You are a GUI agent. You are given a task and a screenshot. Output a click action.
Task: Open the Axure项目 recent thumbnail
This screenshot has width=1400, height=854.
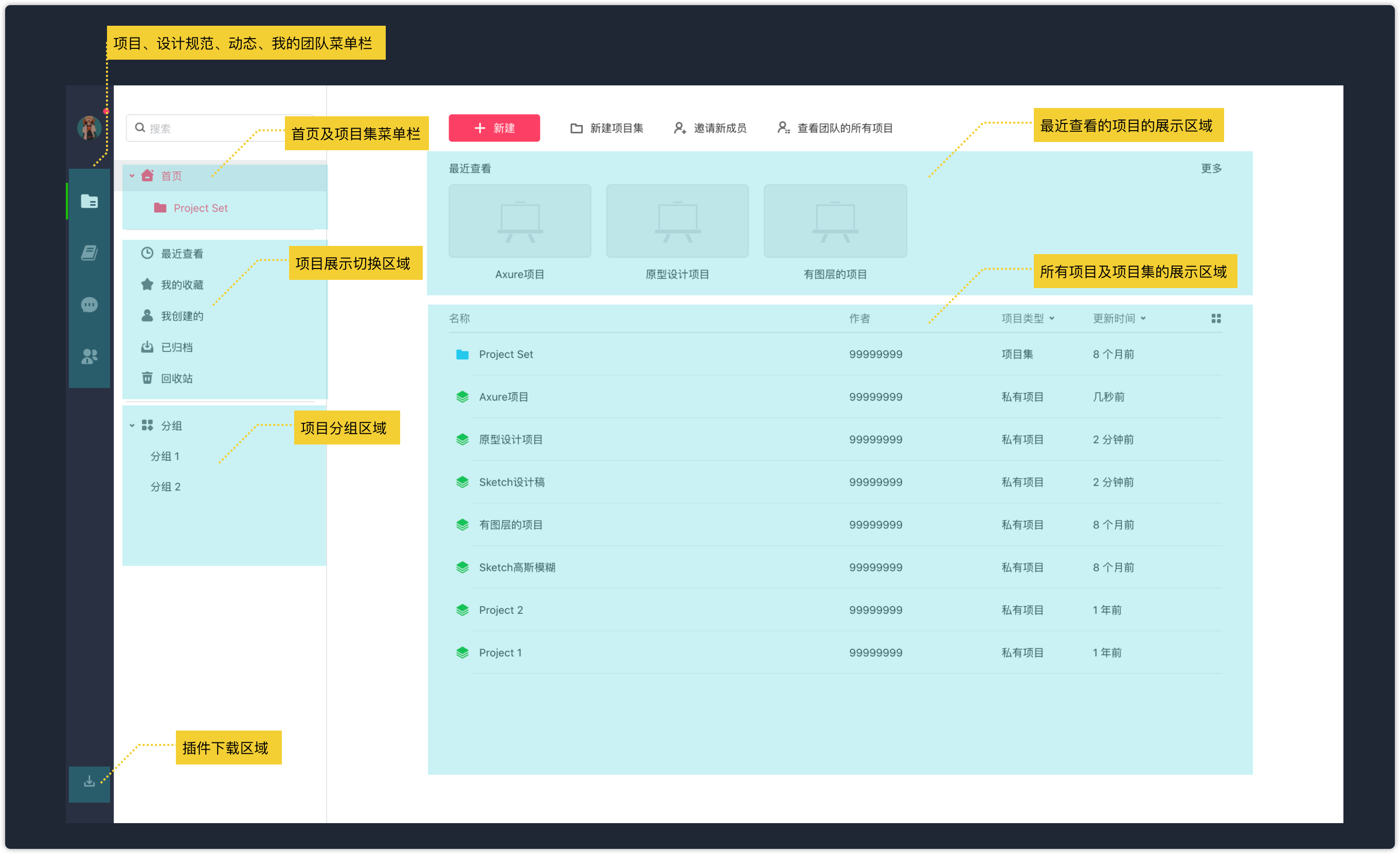click(519, 222)
